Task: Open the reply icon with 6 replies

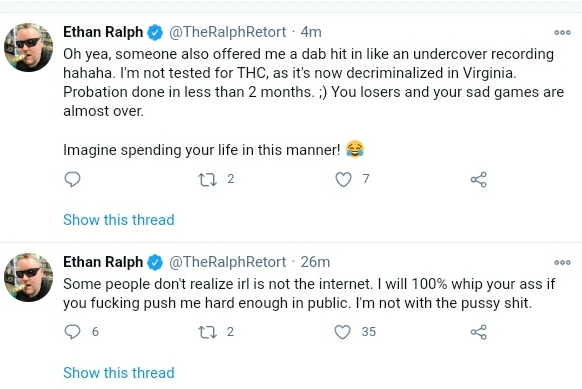Action: coord(72,332)
